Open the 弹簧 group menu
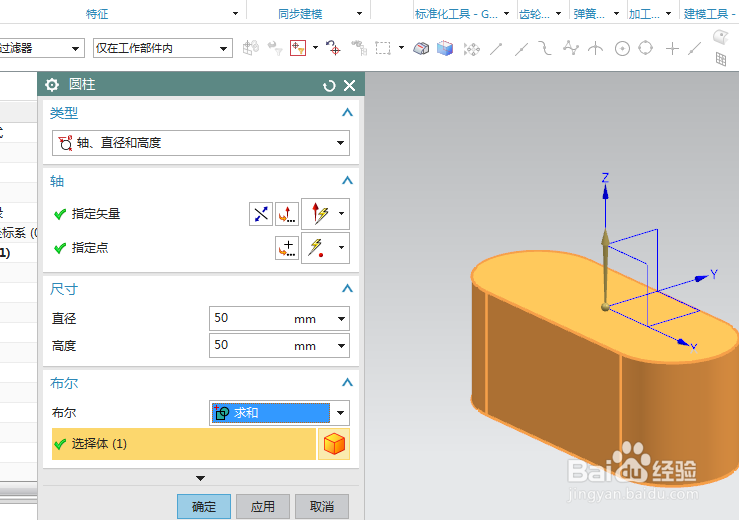Viewport: 739px width, 520px height. (616, 13)
